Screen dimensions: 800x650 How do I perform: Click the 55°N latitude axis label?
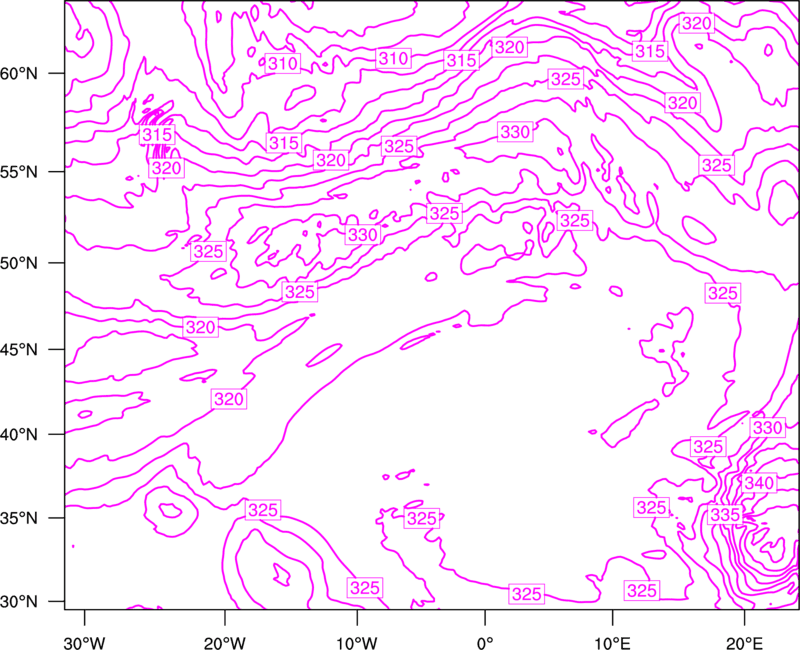tap(19, 172)
